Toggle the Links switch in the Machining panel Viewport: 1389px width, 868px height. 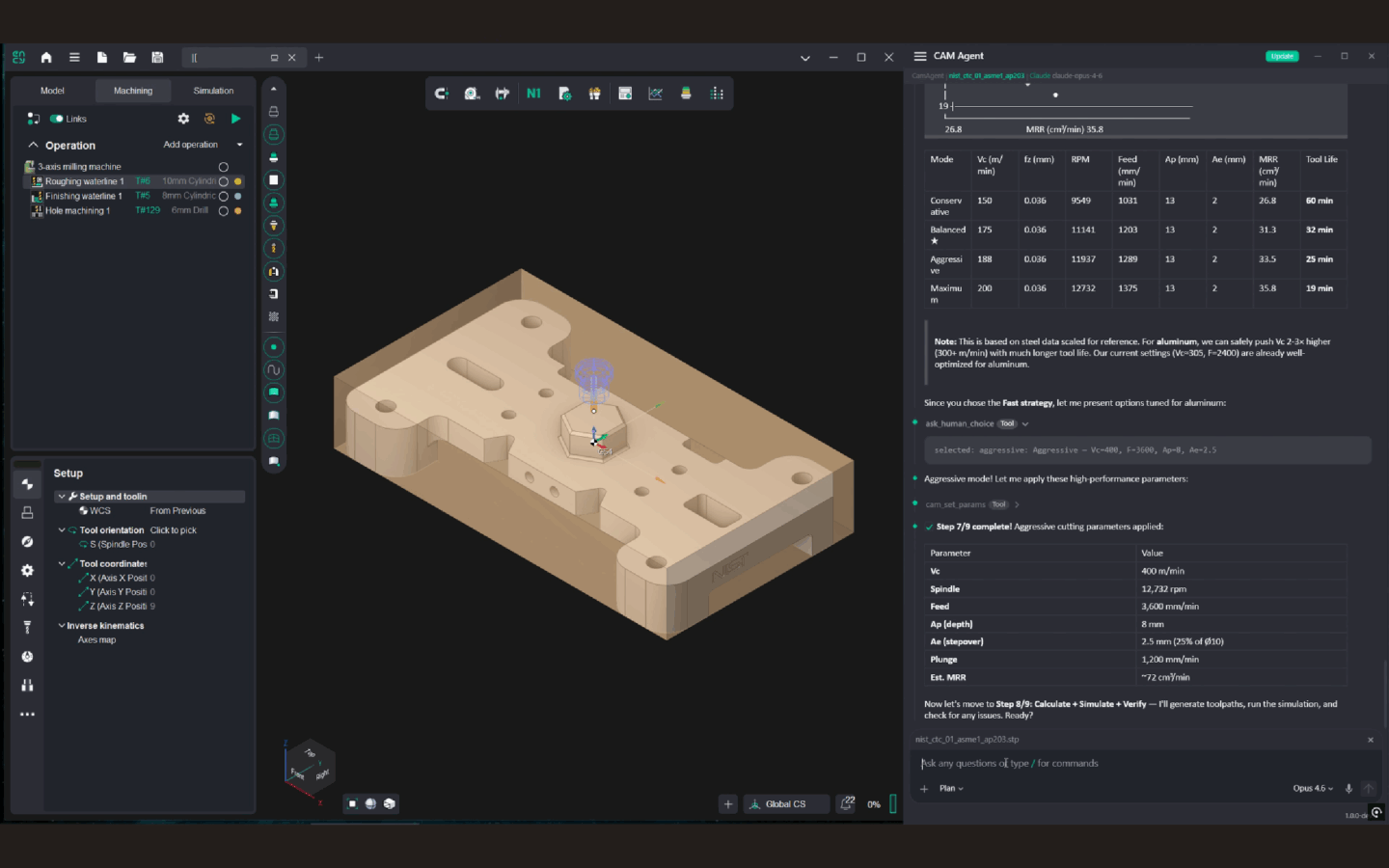tap(57, 118)
